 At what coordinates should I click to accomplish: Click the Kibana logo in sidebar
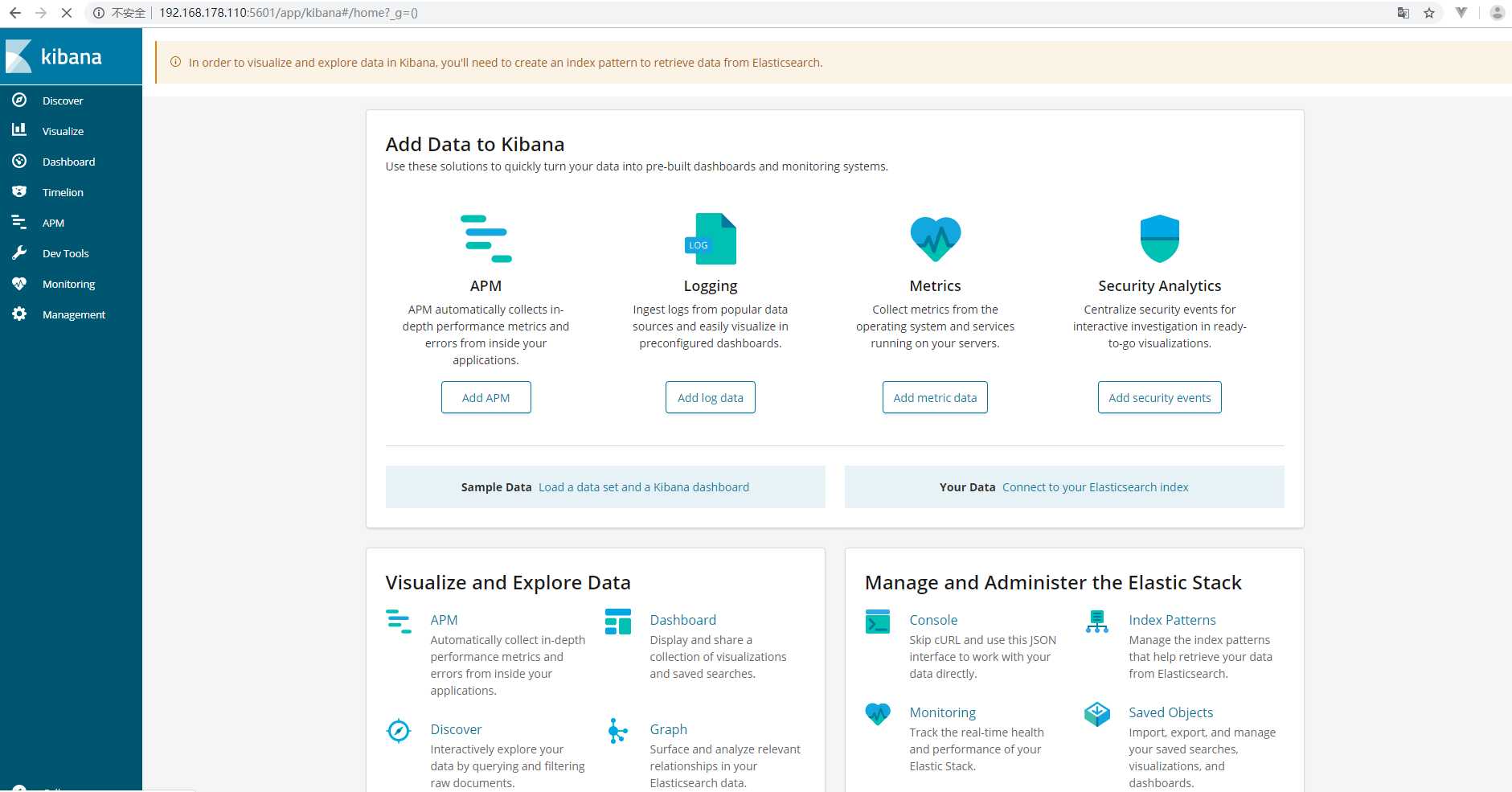(54, 56)
